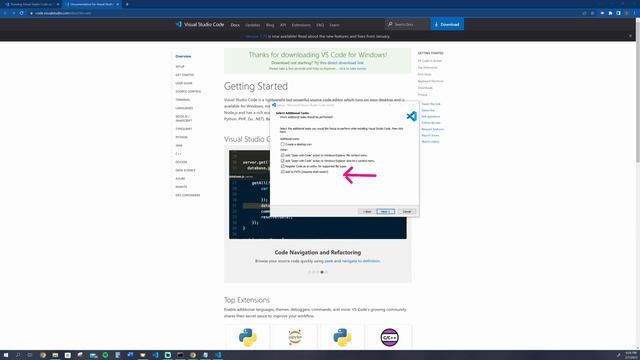Image resolution: width=640 pixels, height=360 pixels.
Task: Expand the Node.js / JavaScript sidebar section
Action: tap(184, 118)
